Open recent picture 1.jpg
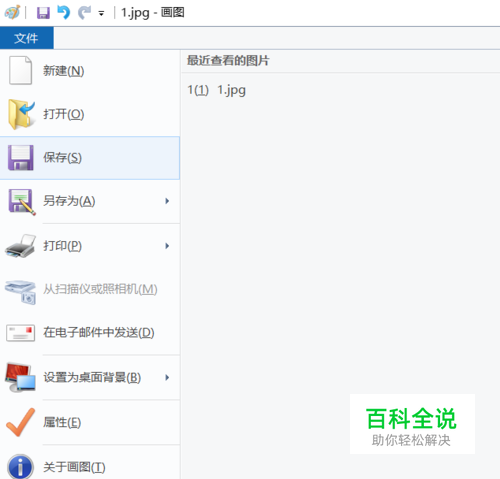This screenshot has width=500, height=479. coord(217,90)
